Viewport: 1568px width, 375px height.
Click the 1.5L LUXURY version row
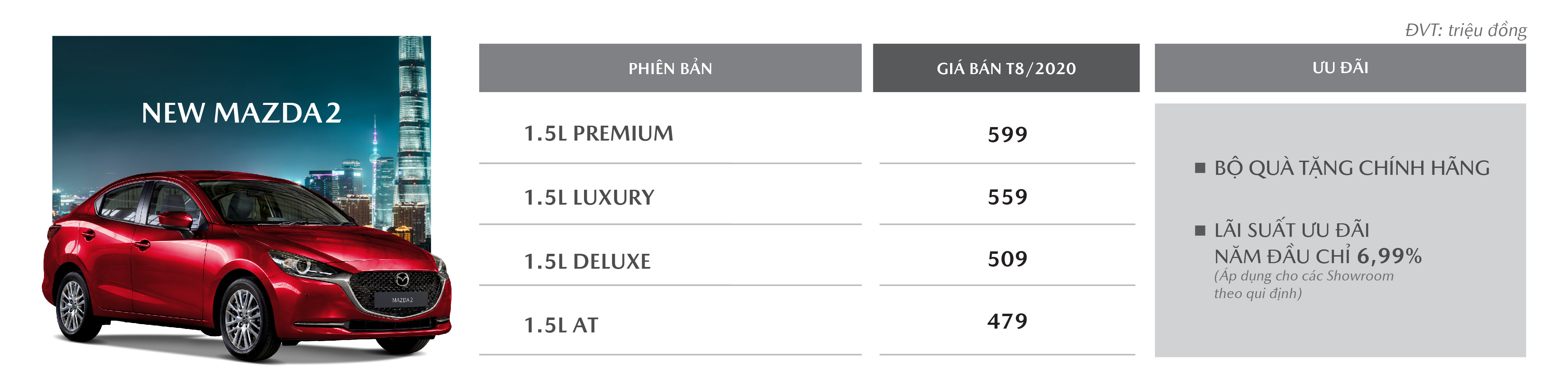tap(670, 197)
